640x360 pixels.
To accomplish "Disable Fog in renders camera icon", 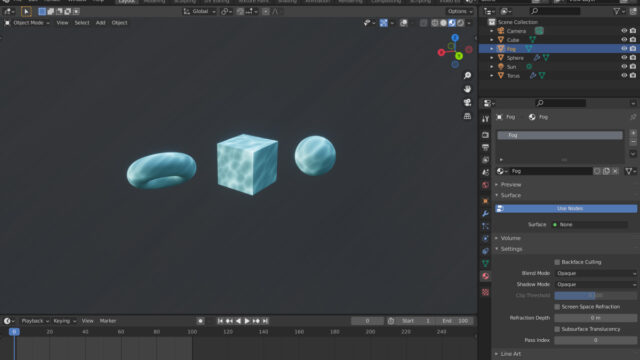I will (633, 49).
